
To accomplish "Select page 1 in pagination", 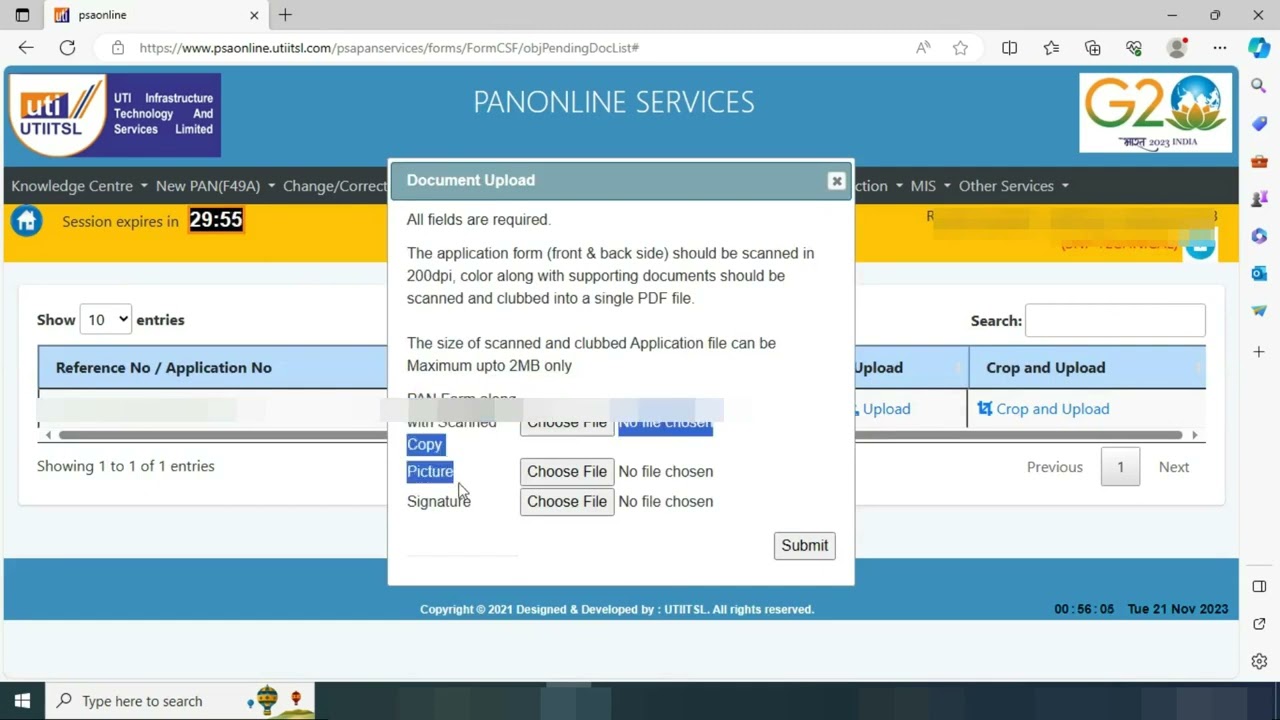I will pos(1120,467).
